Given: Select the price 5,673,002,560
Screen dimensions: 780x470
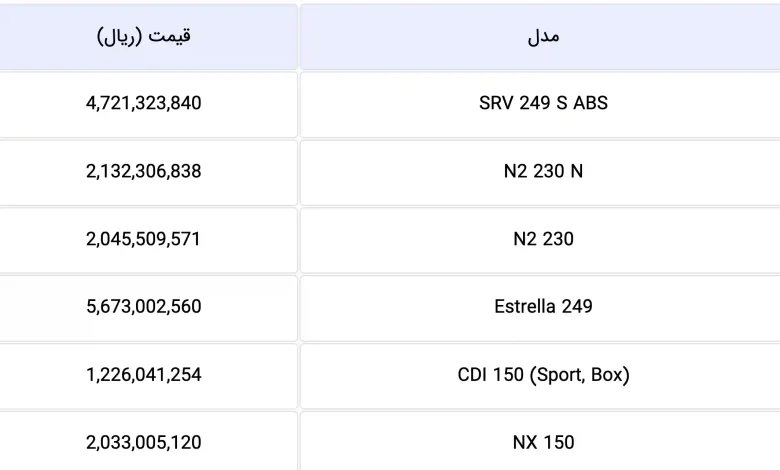Looking at the screenshot, I should 144,306.
